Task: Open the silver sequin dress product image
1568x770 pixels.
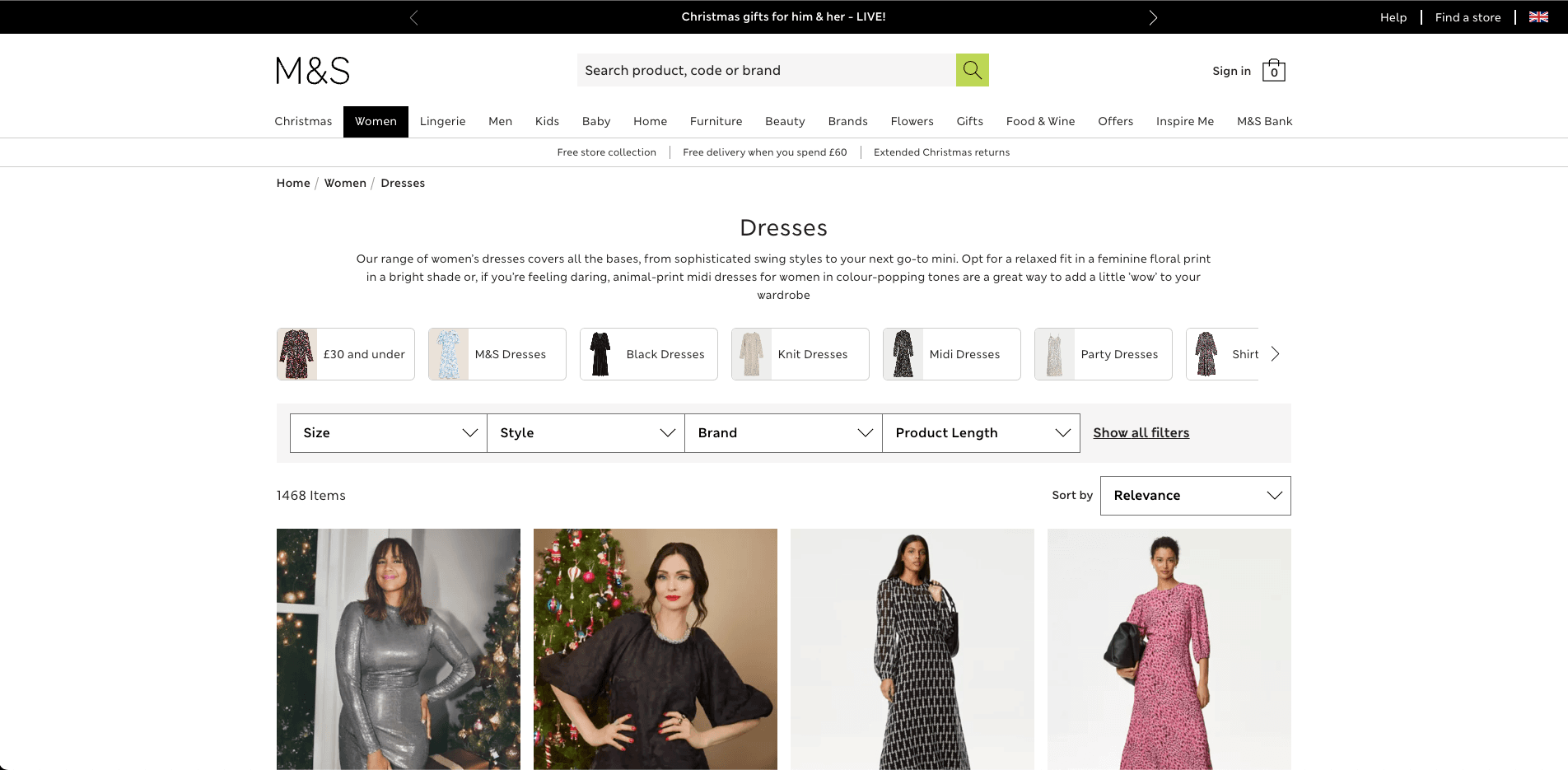Action: coord(399,649)
